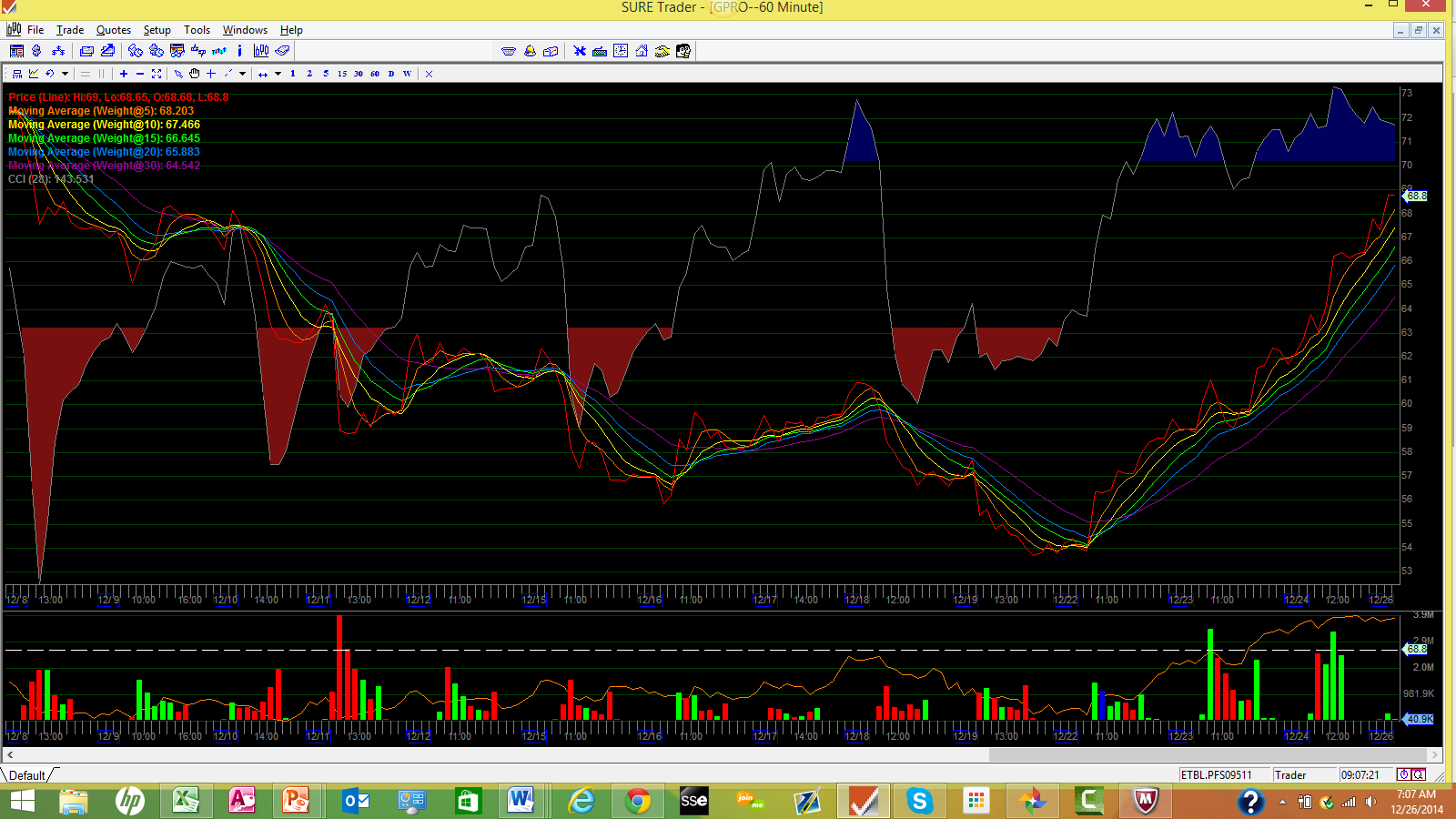Click the 'Moving Average (Weight@10): 67.466' legend
The height and width of the screenshot is (819, 1456).
click(x=105, y=125)
